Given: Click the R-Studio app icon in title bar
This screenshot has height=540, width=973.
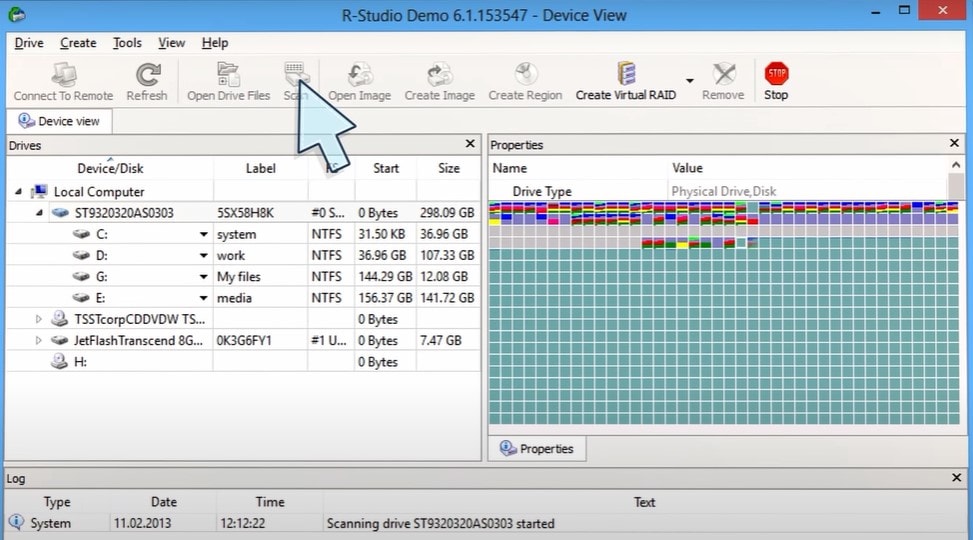Looking at the screenshot, I should pyautogui.click(x=17, y=14).
